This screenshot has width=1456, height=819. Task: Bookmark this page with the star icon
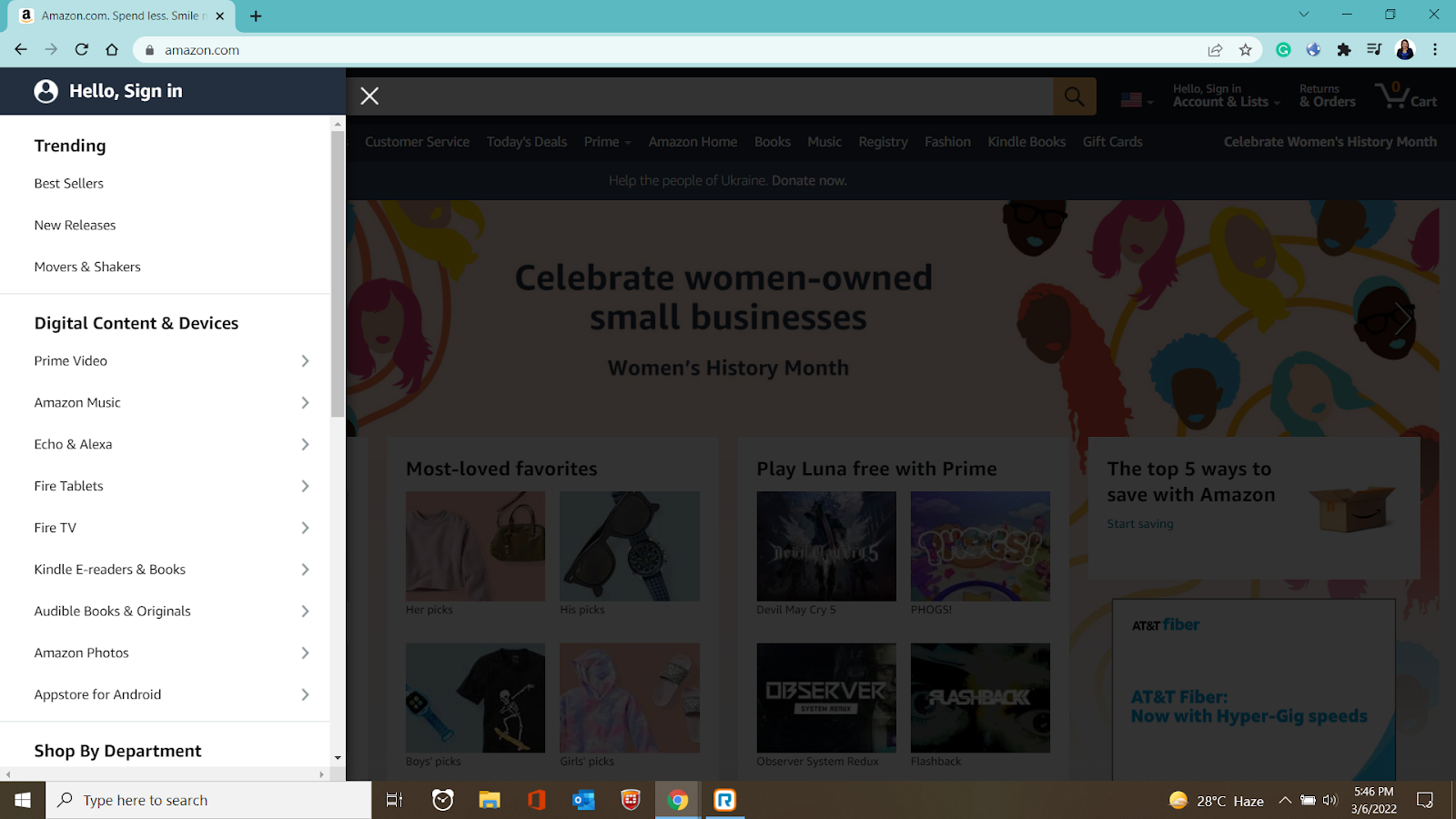pos(1246,50)
